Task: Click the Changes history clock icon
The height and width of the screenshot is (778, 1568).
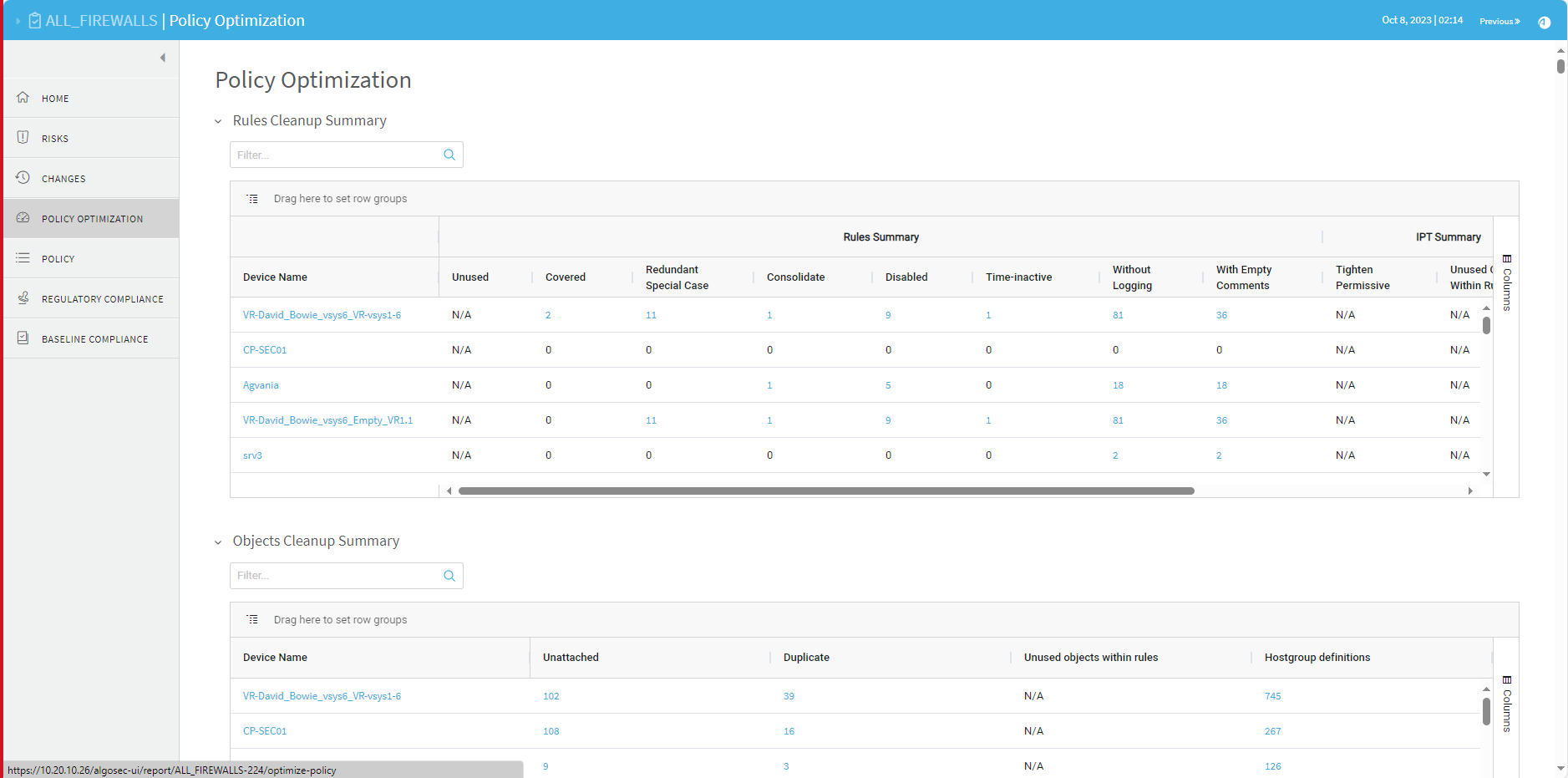Action: click(x=23, y=178)
